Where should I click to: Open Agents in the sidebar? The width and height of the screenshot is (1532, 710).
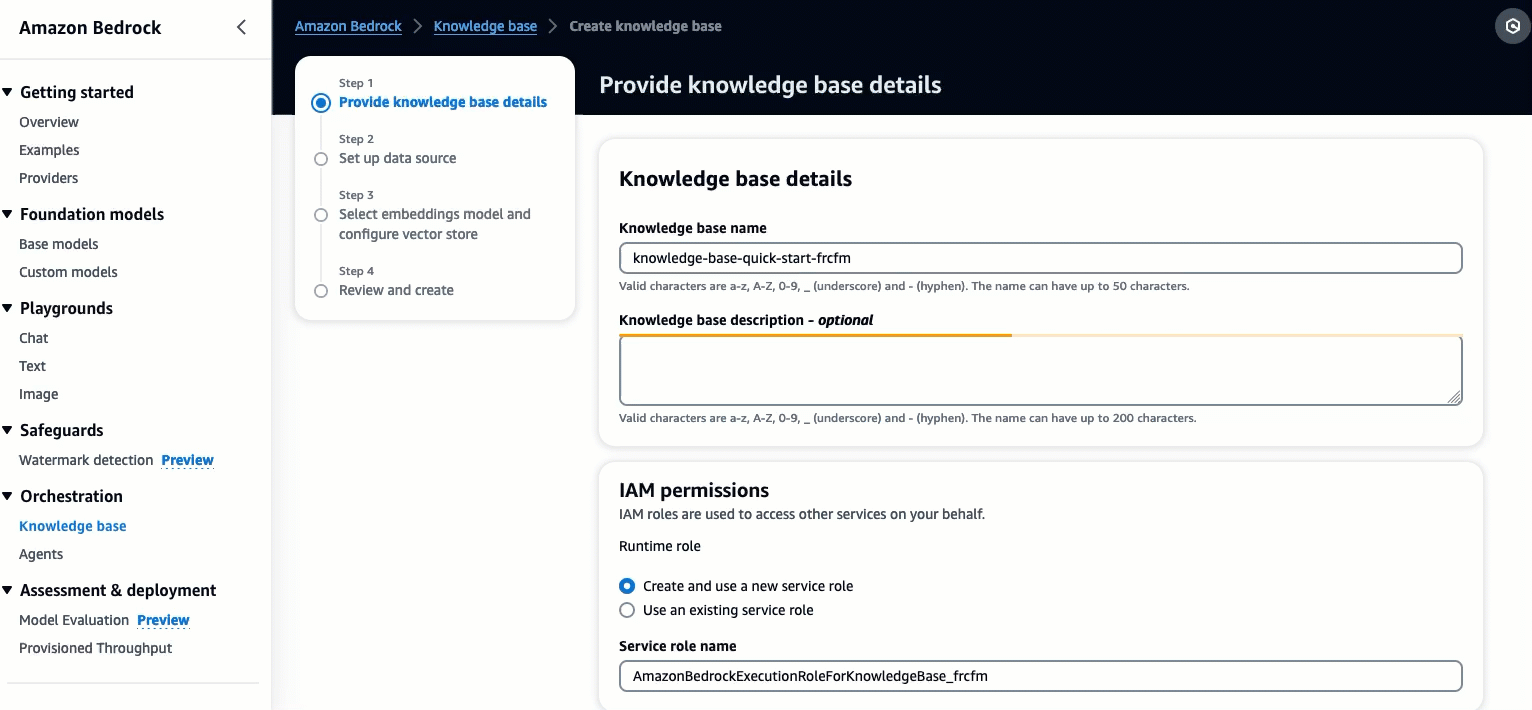(x=41, y=554)
